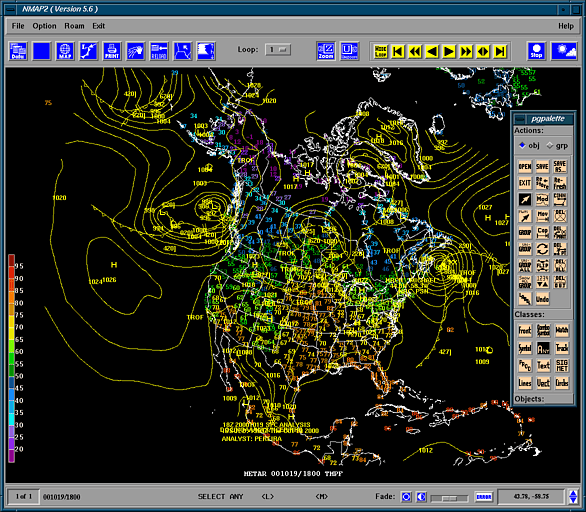The width and height of the screenshot is (586, 512).
Task: Click the Undo action in pgpalette
Action: (x=542, y=299)
